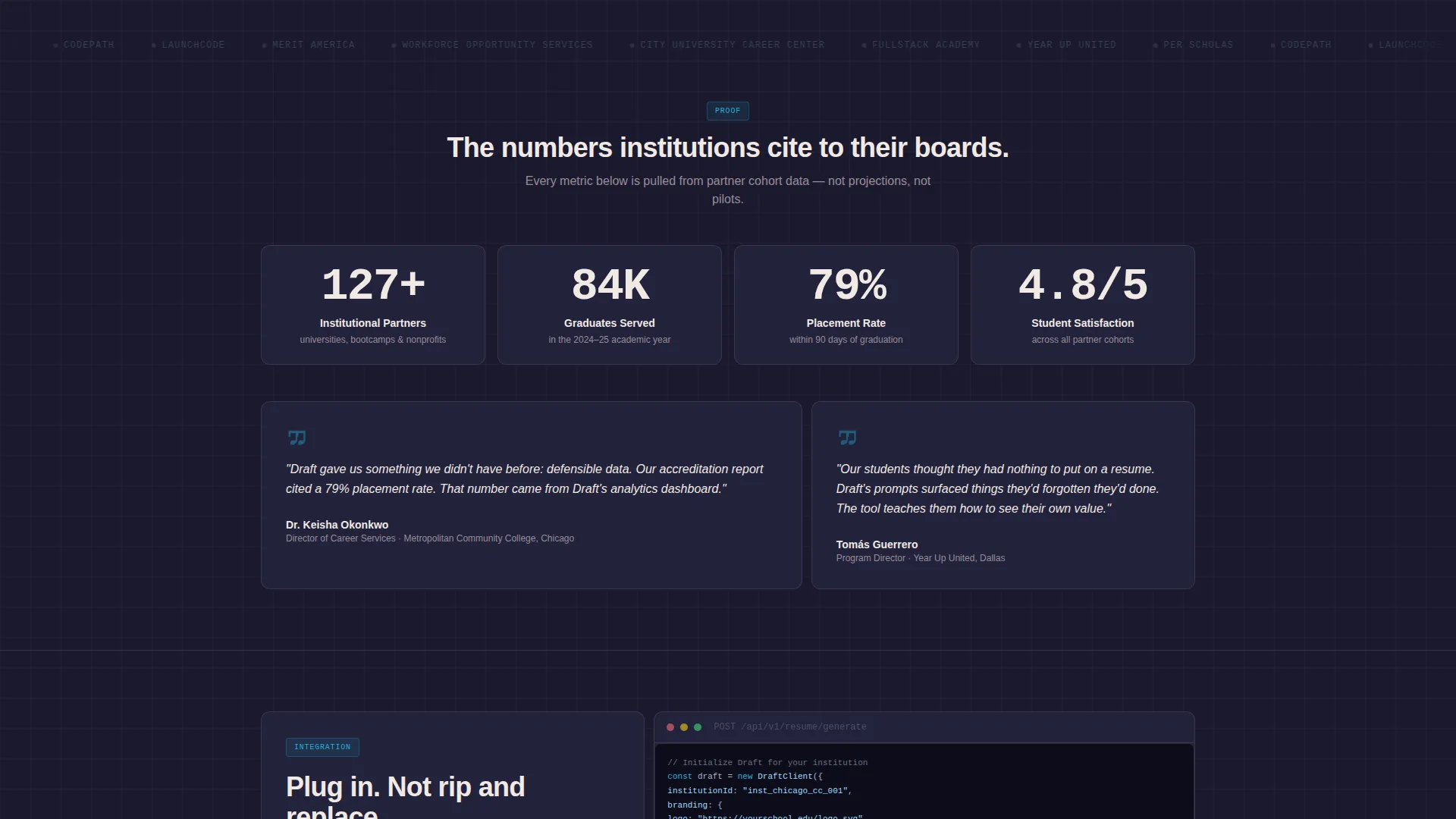This screenshot has width=1456, height=819.
Task: Click the 127+ Institutional Partners stat card
Action: click(373, 305)
